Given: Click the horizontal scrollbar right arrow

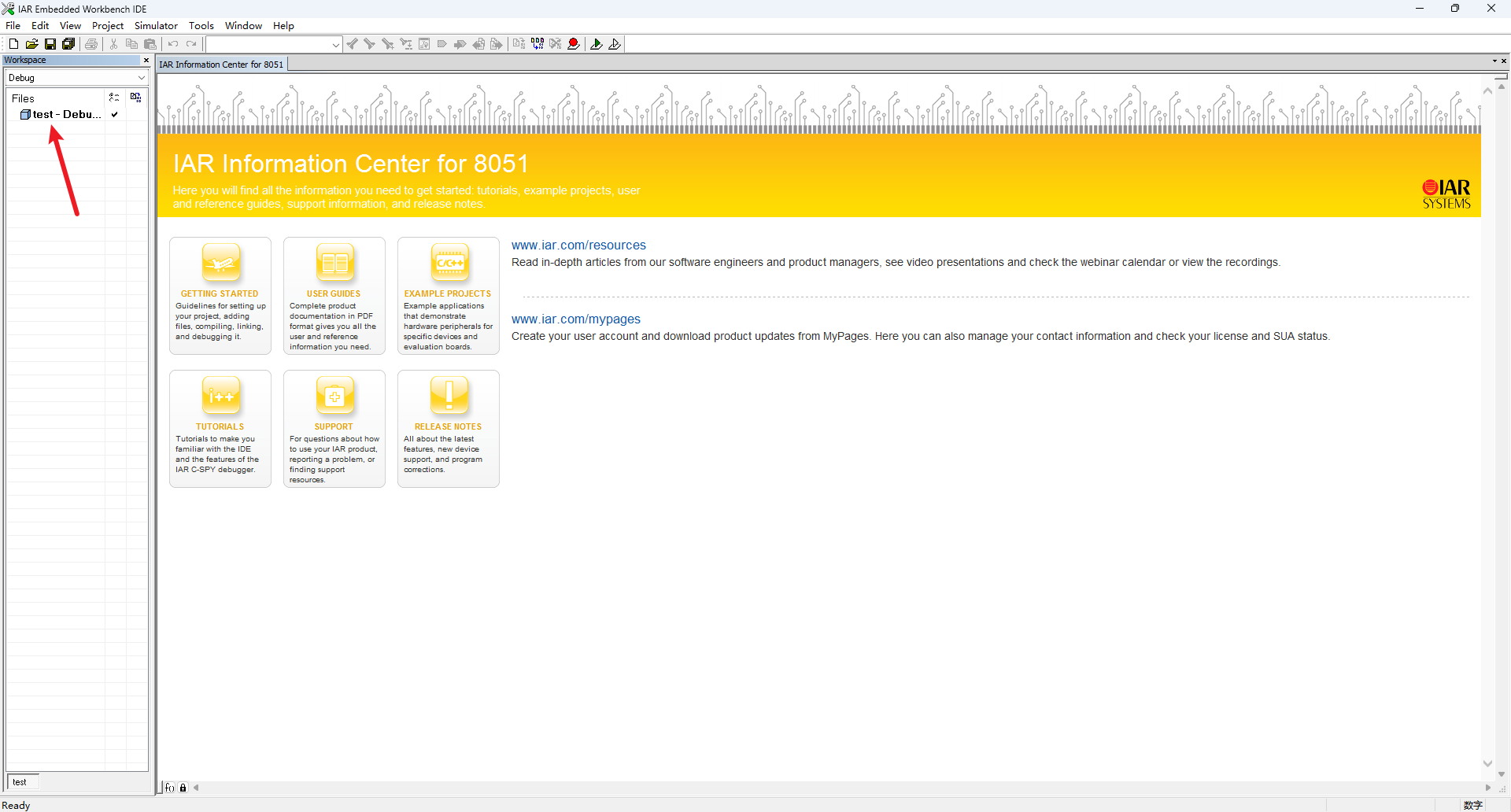Looking at the screenshot, I should (x=1488, y=788).
